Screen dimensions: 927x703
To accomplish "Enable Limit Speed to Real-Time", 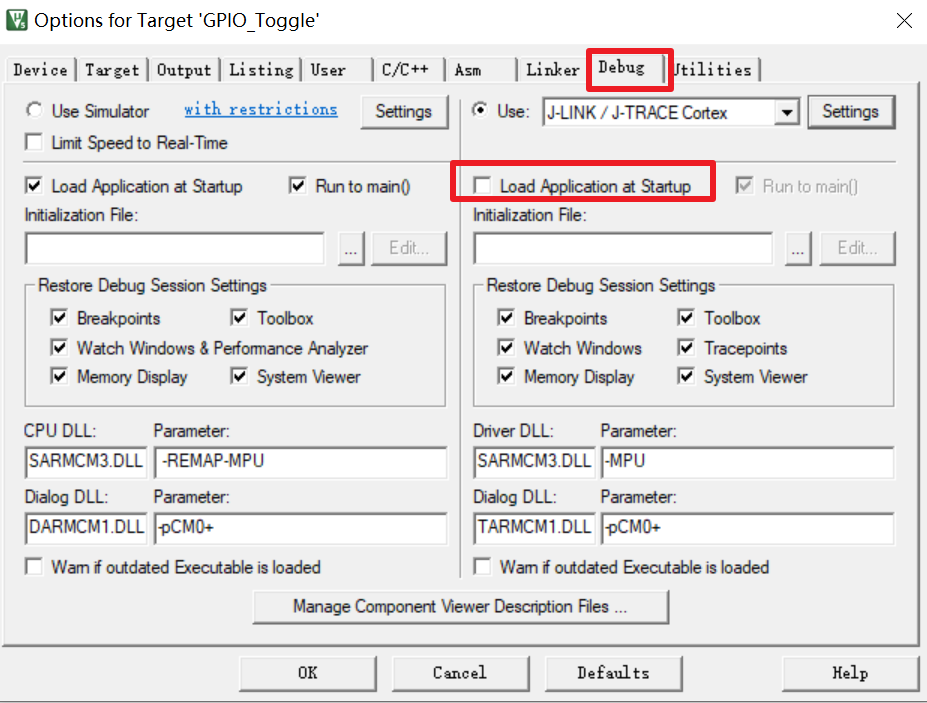I will [34, 142].
